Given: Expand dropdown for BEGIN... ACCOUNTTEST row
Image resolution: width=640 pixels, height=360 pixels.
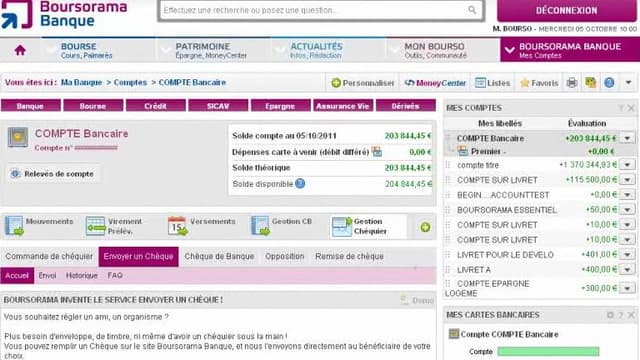Looking at the screenshot, I should (x=627, y=195).
